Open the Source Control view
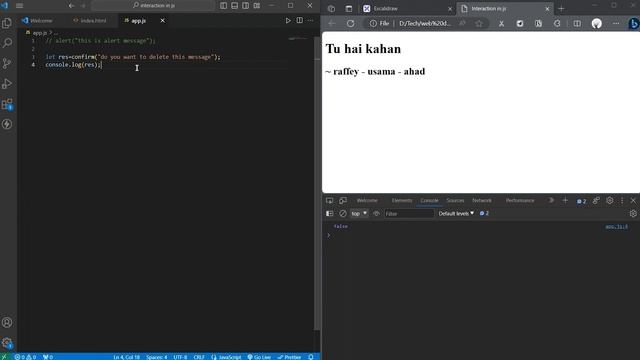Viewport: 640px width, 360px height. click(7, 63)
